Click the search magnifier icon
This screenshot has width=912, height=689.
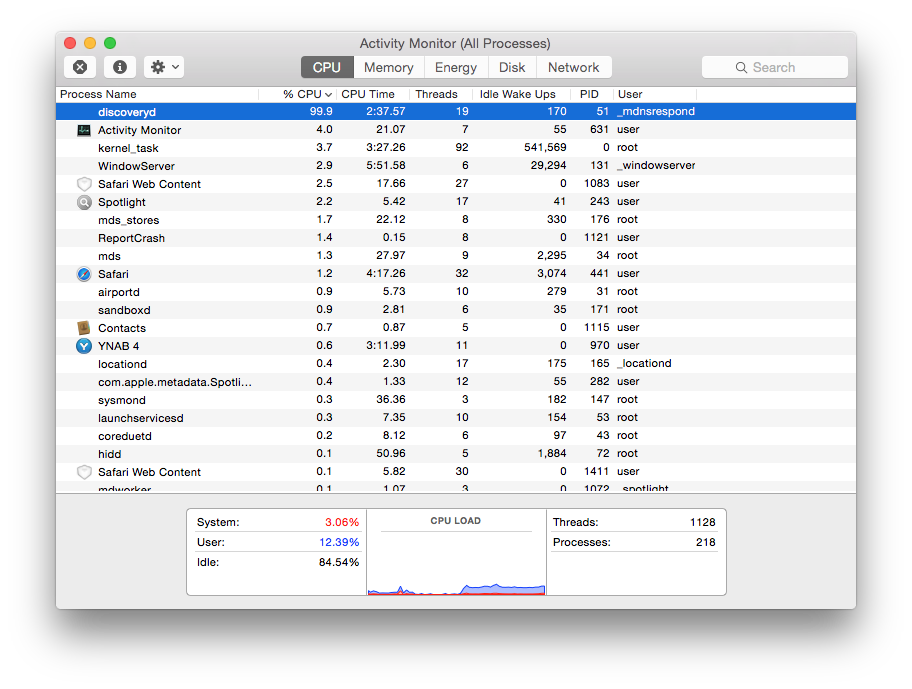pos(741,67)
